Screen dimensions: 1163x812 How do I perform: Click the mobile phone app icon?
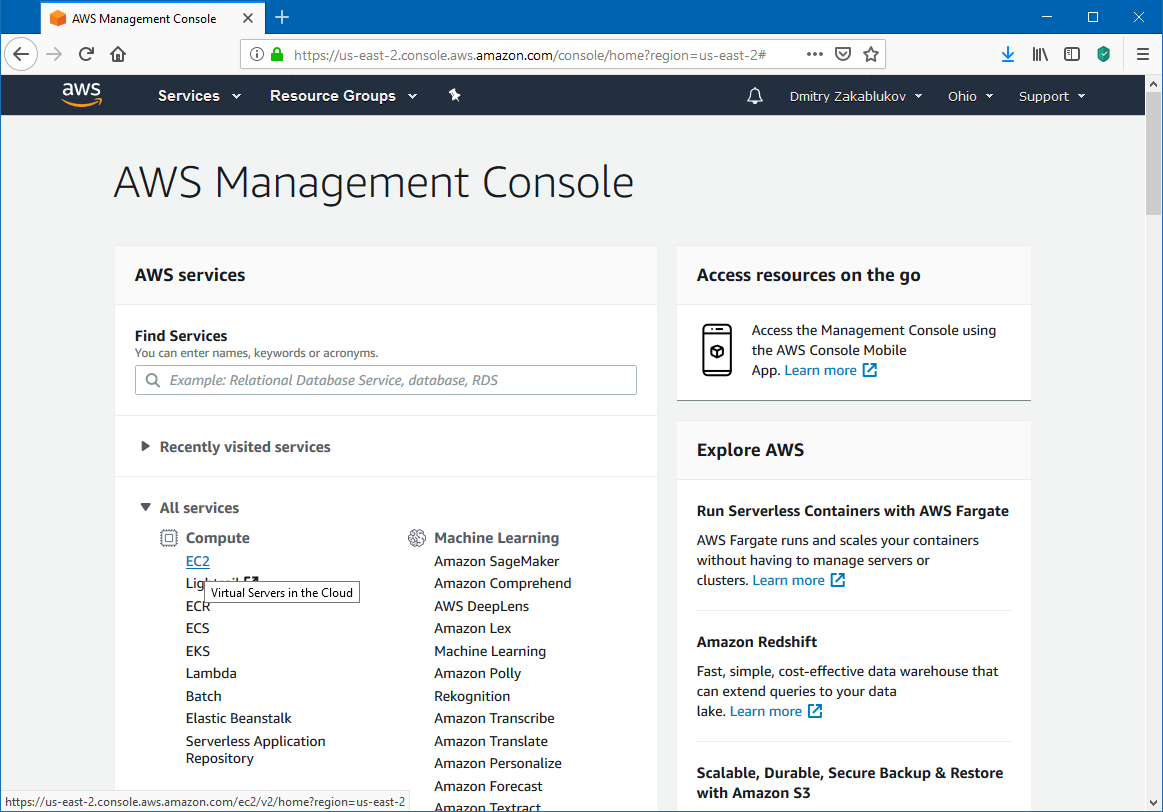pyautogui.click(x=716, y=350)
